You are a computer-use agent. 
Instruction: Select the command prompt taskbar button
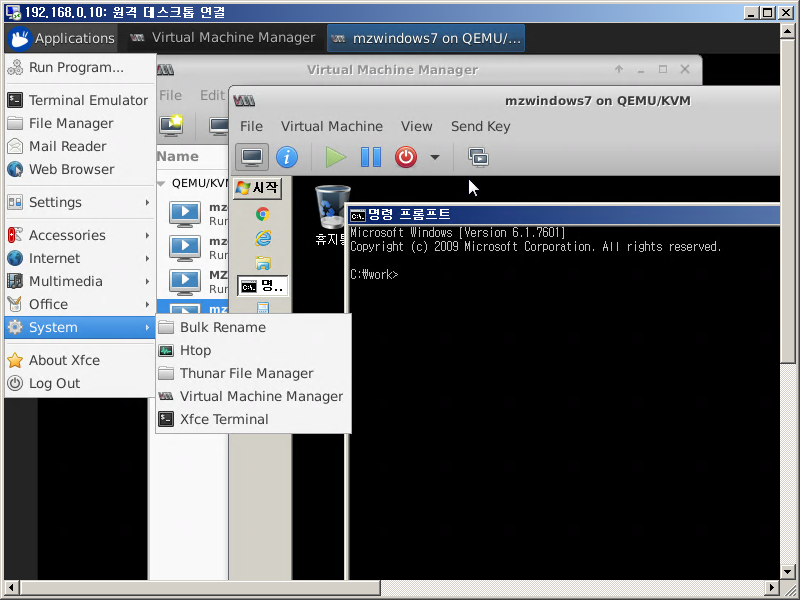point(262,286)
